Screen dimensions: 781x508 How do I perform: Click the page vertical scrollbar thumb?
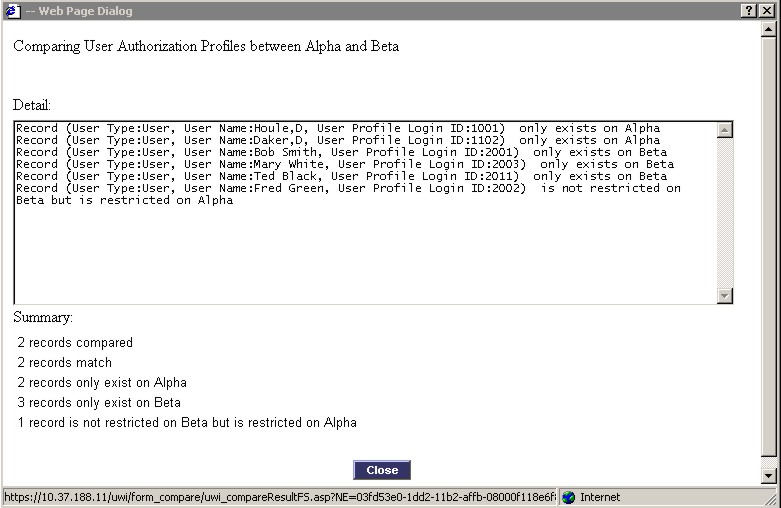(769, 246)
